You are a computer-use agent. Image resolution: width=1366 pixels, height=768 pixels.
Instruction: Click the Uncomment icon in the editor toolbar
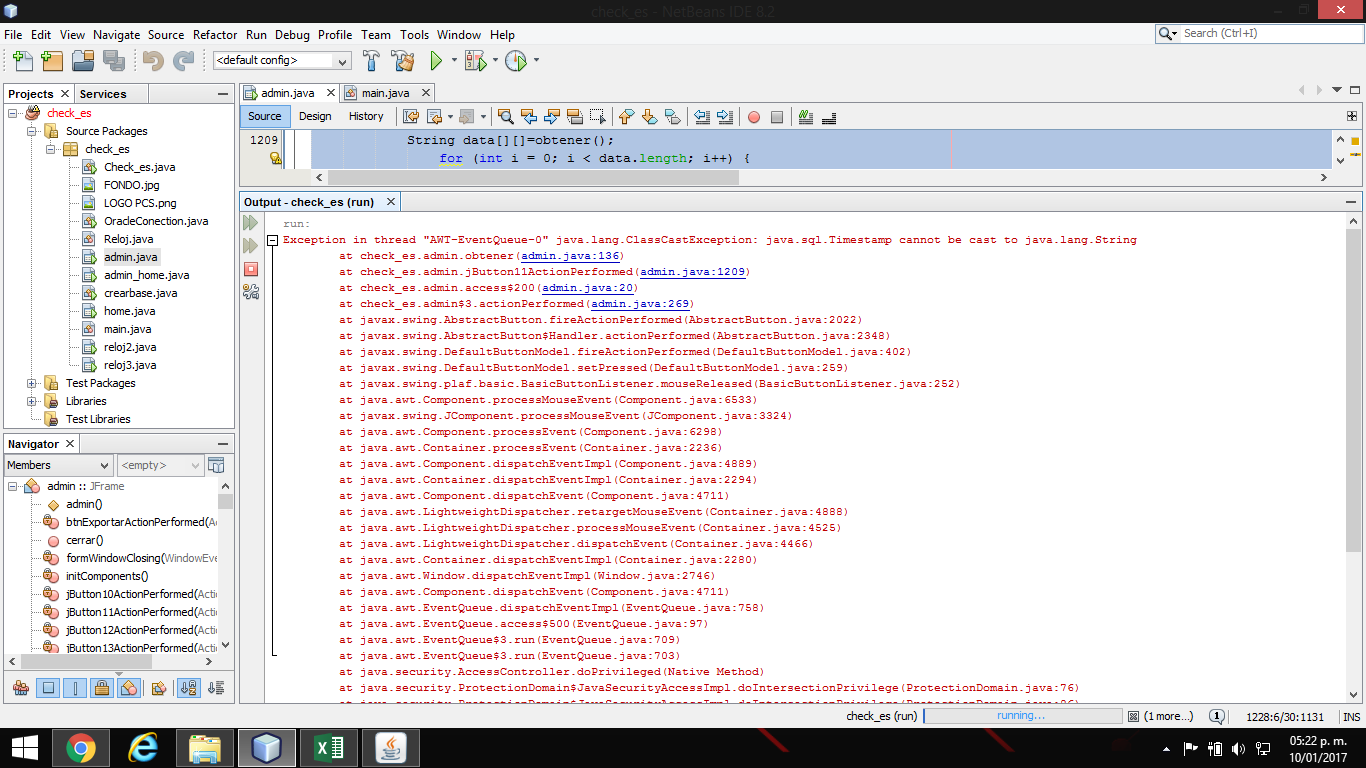point(829,117)
